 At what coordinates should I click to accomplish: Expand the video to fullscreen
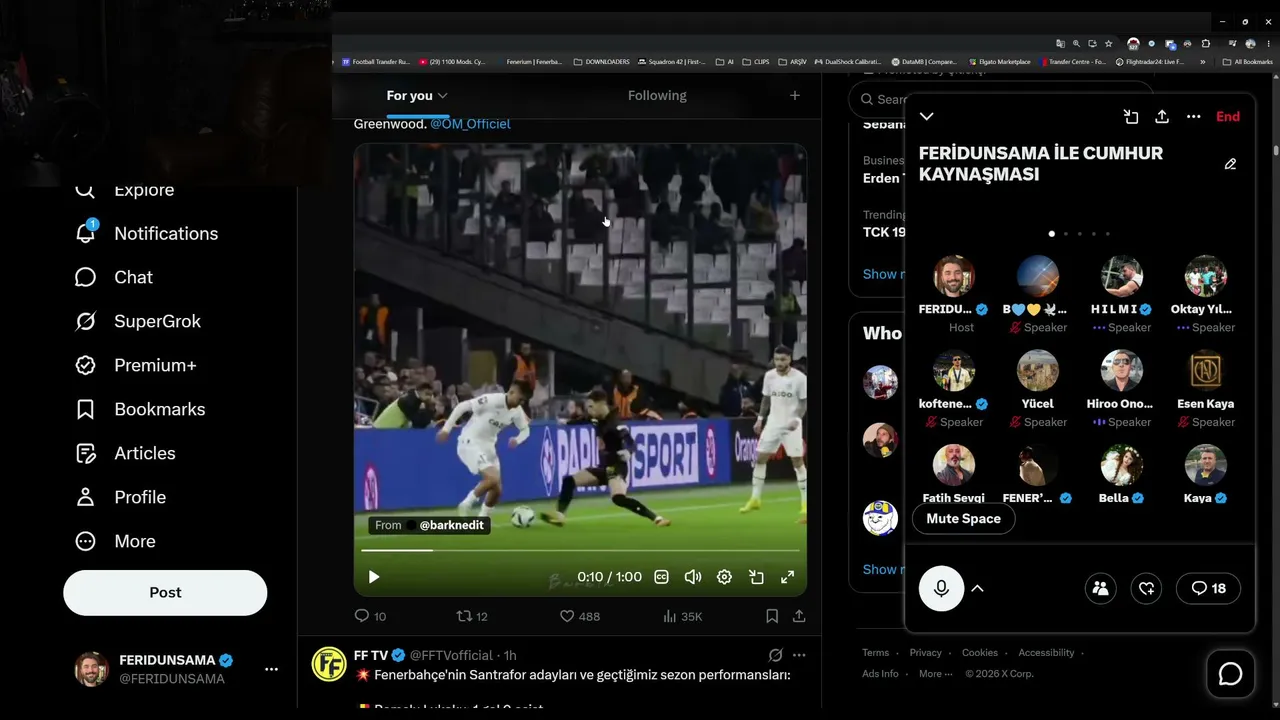click(x=788, y=577)
